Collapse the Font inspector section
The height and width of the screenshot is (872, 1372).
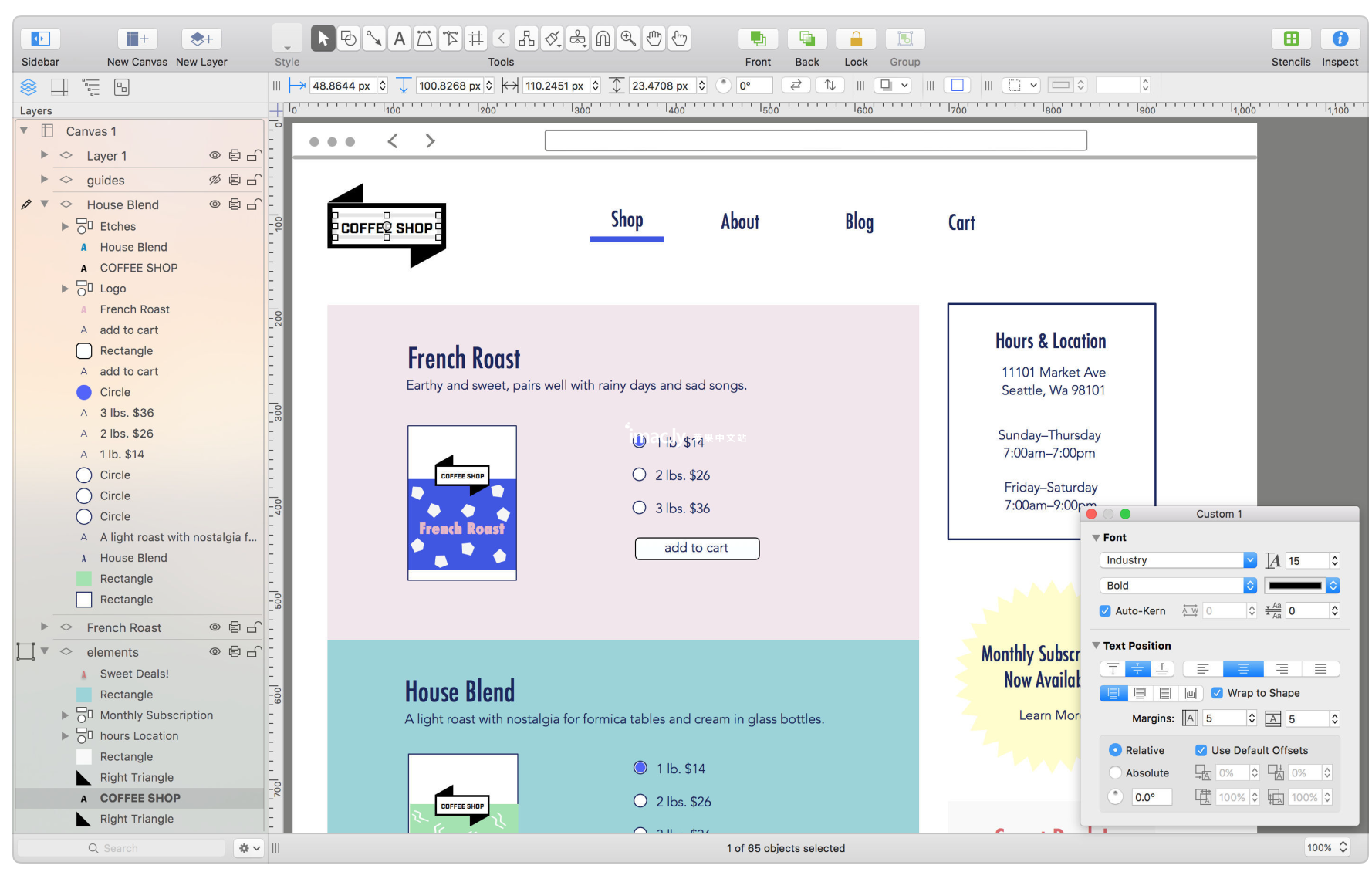pyautogui.click(x=1096, y=538)
